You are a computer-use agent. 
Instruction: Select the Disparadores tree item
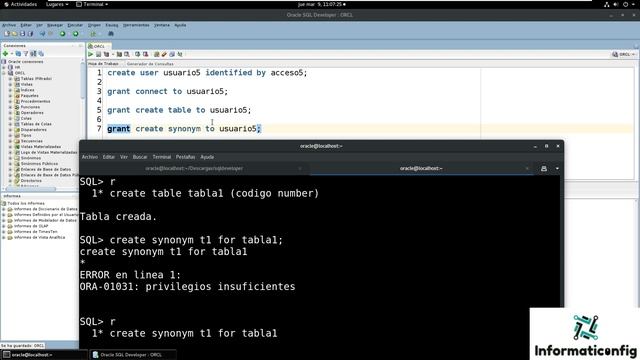click(x=34, y=130)
